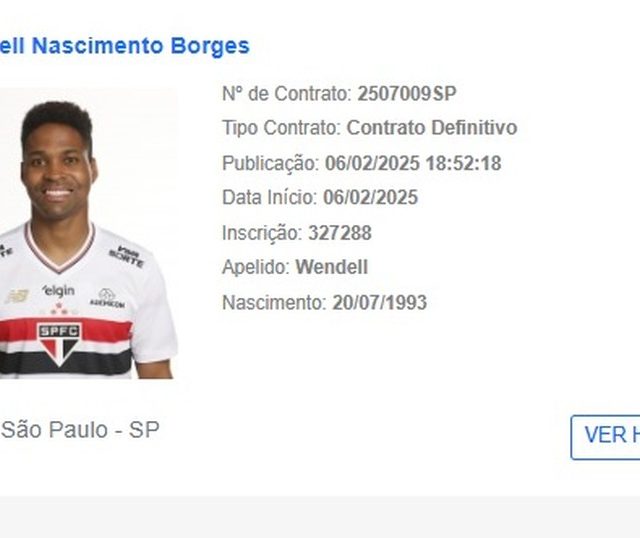Image resolution: width=640 pixels, height=538 pixels.
Task: Click the Data Início date value
Action: click(x=371, y=198)
